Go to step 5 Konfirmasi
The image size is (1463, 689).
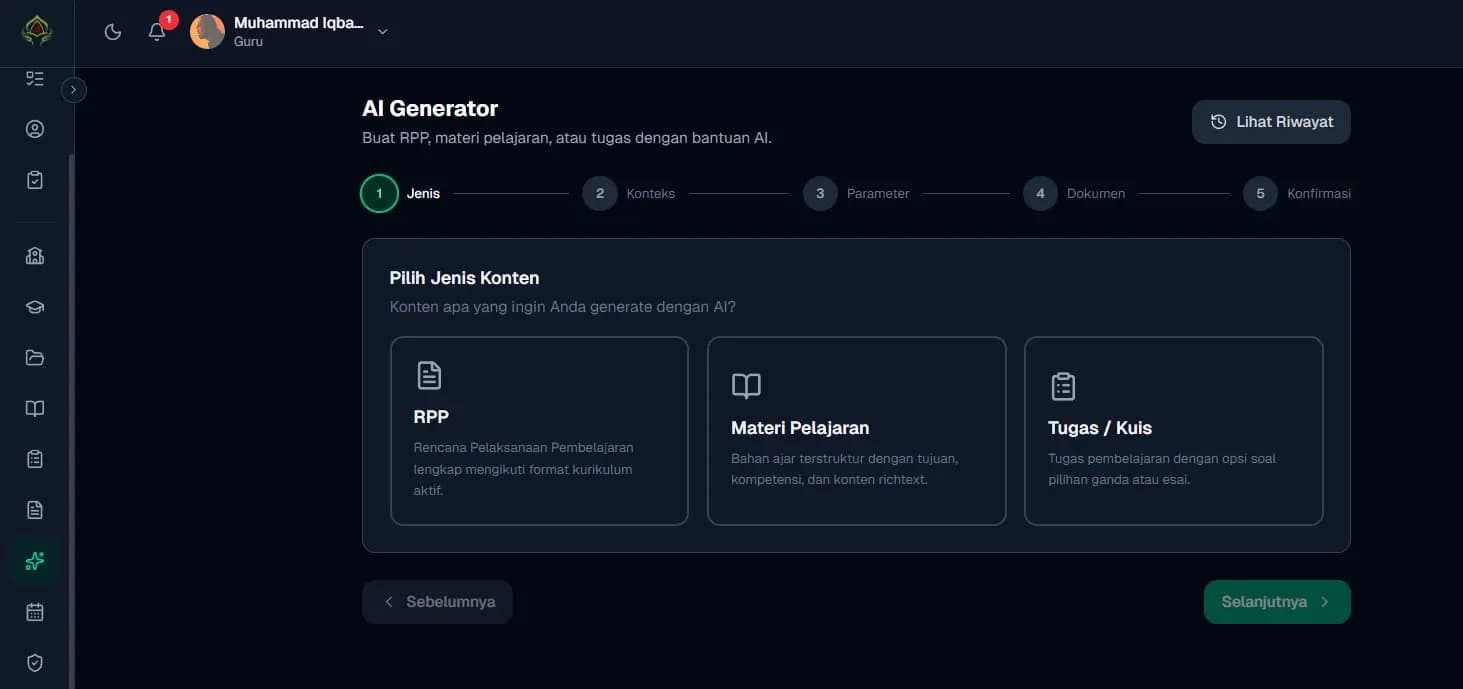pos(1297,194)
